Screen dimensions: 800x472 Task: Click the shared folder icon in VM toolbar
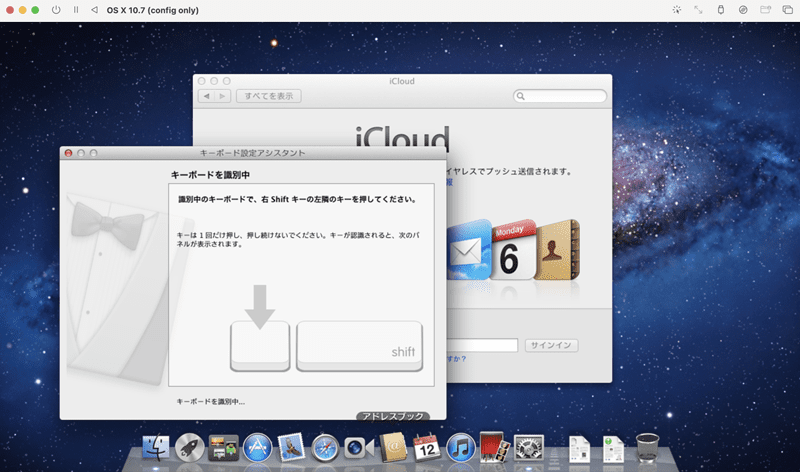point(765,10)
